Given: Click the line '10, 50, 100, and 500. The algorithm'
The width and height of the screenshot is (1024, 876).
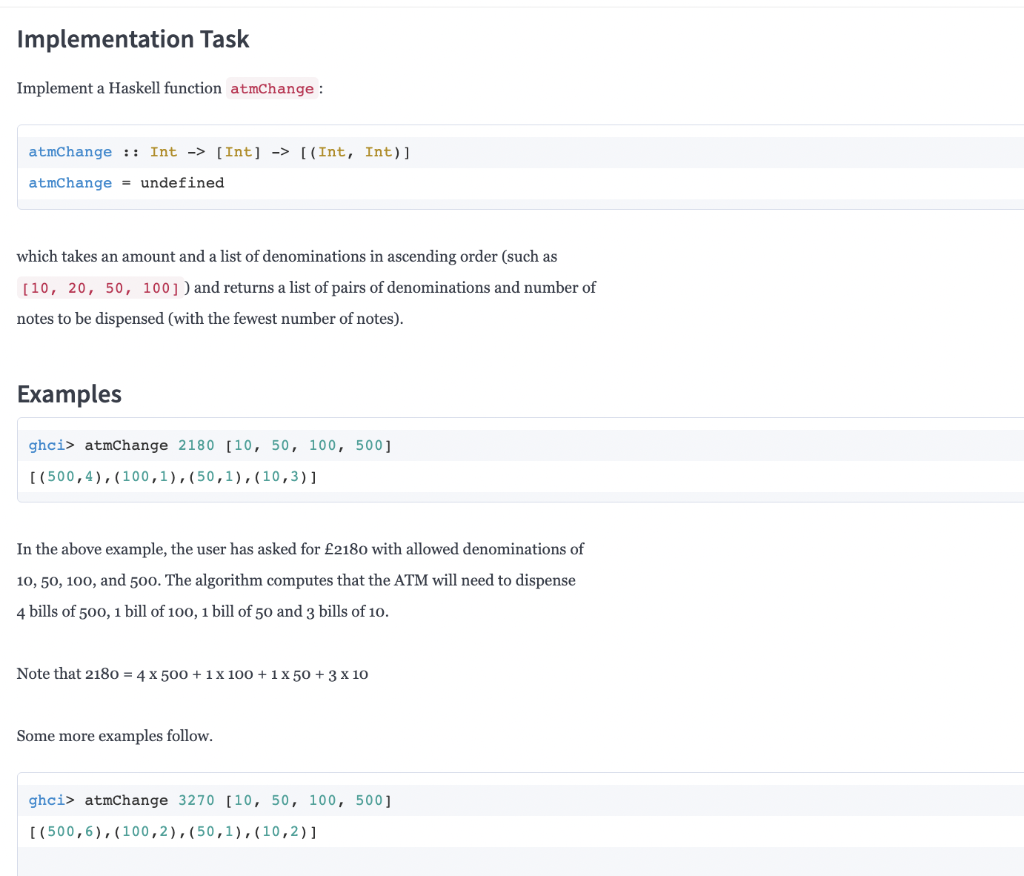Looking at the screenshot, I should pos(296,581).
